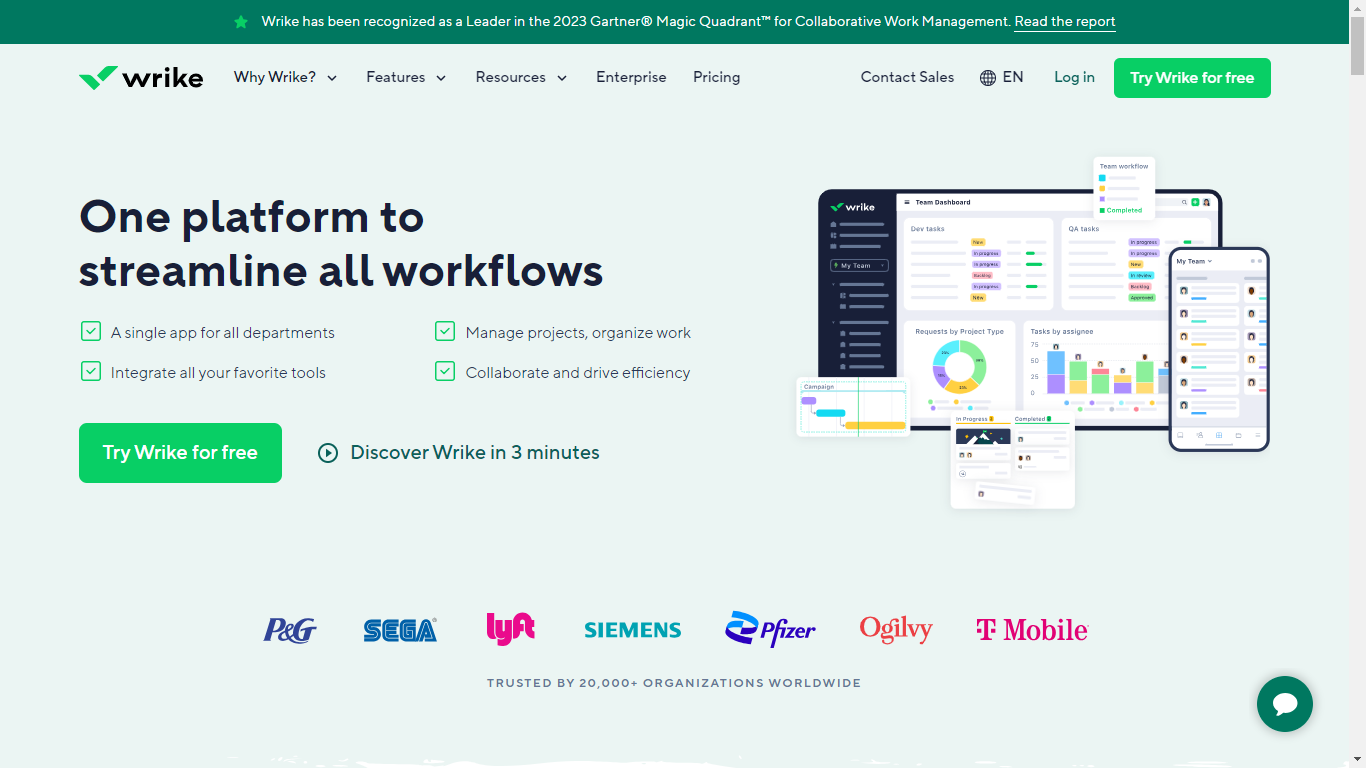Viewport: 1366px width, 768px height.
Task: Click the Pfizer logo
Action: (770, 629)
